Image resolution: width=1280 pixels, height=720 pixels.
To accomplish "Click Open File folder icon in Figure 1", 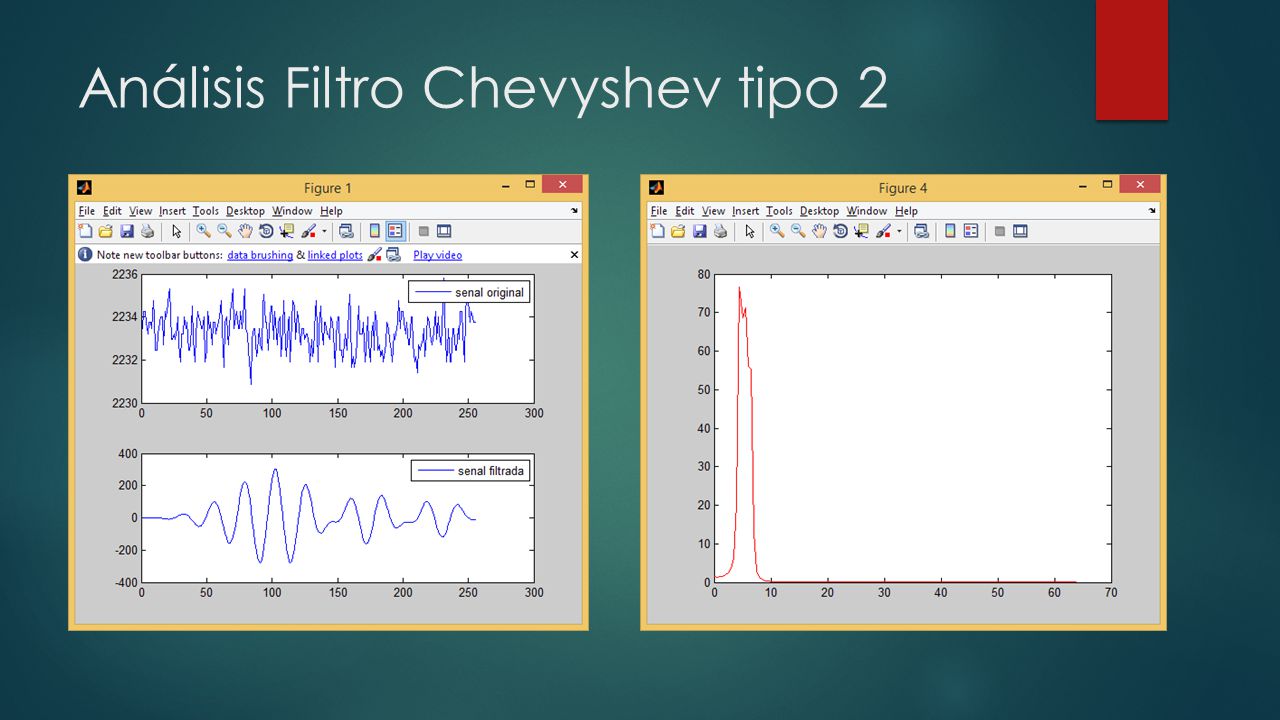I will pos(106,231).
